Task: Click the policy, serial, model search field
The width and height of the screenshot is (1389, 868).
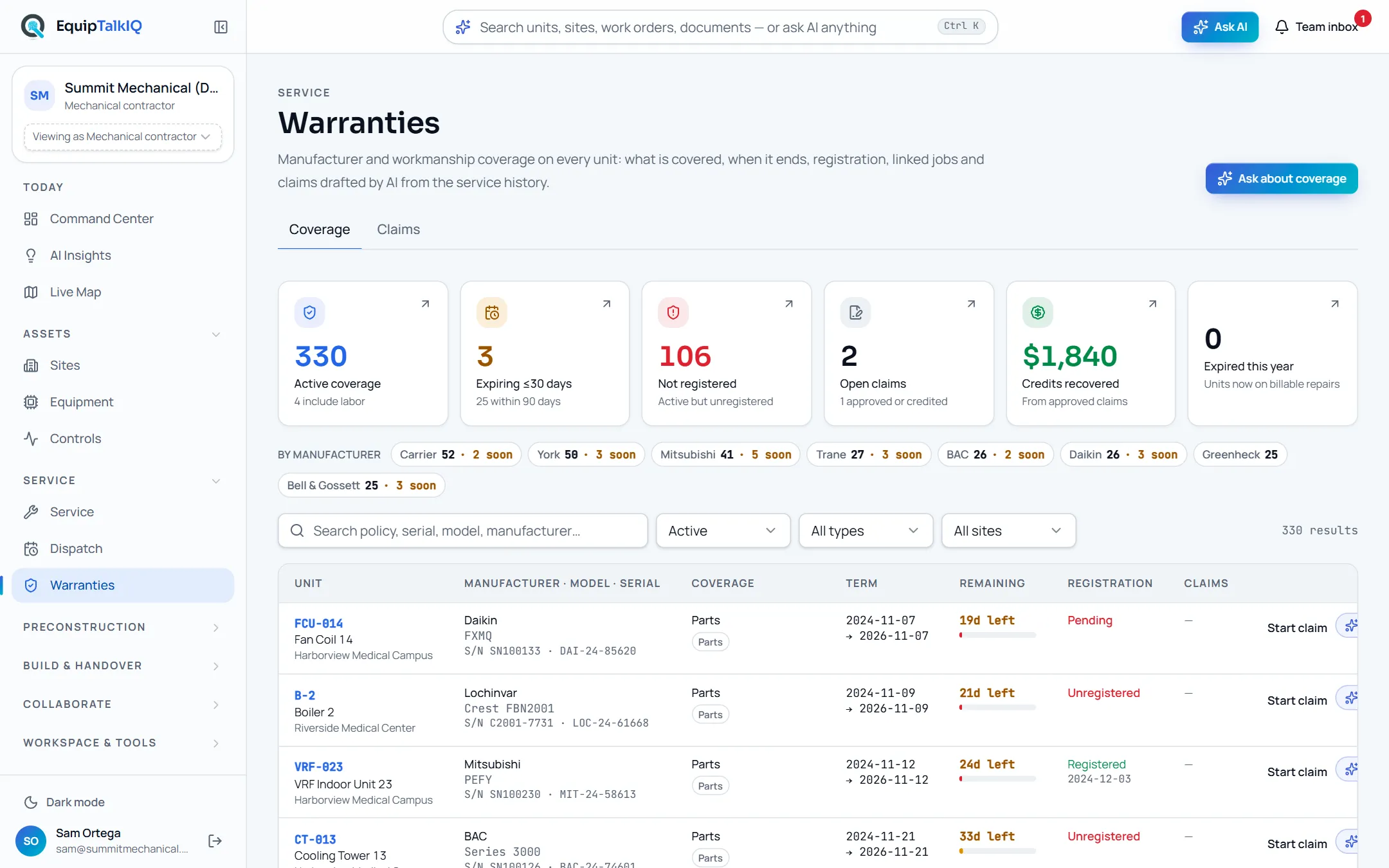Action: coord(462,530)
